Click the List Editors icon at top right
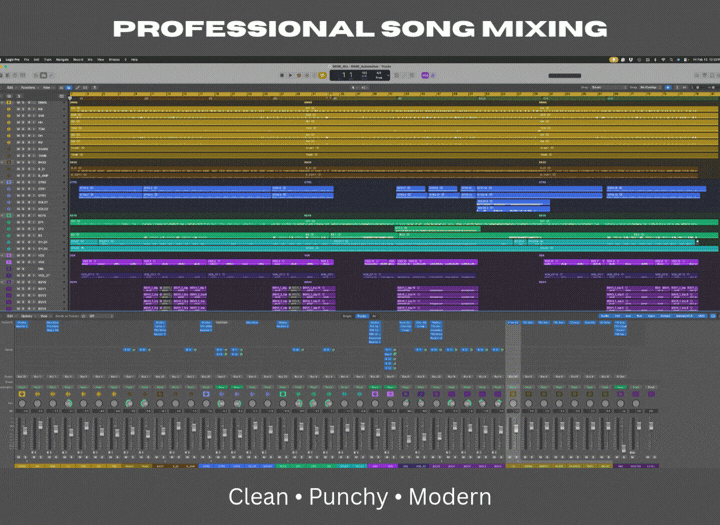 (697, 75)
